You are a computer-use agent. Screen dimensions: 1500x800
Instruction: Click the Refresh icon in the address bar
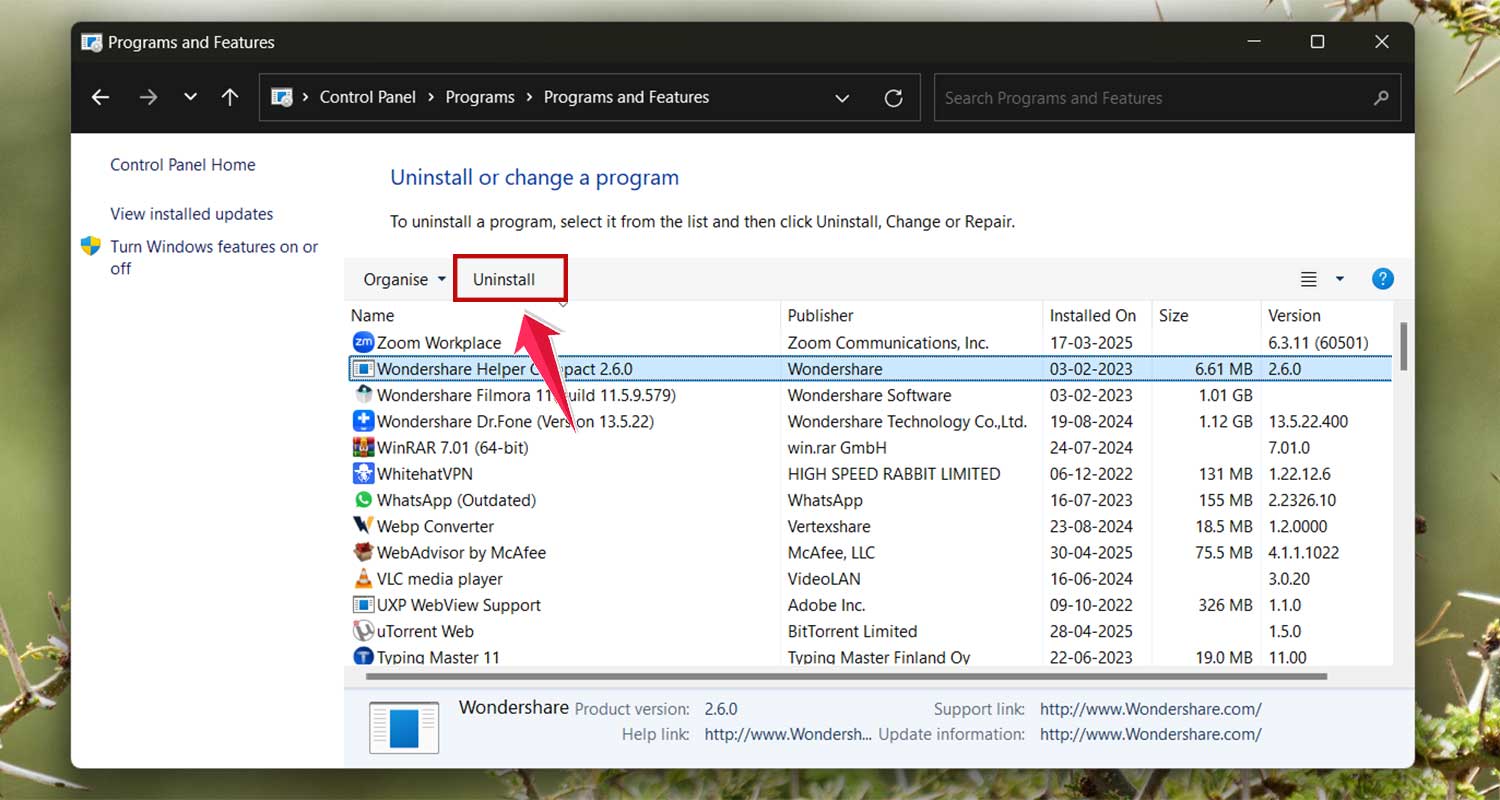point(893,97)
